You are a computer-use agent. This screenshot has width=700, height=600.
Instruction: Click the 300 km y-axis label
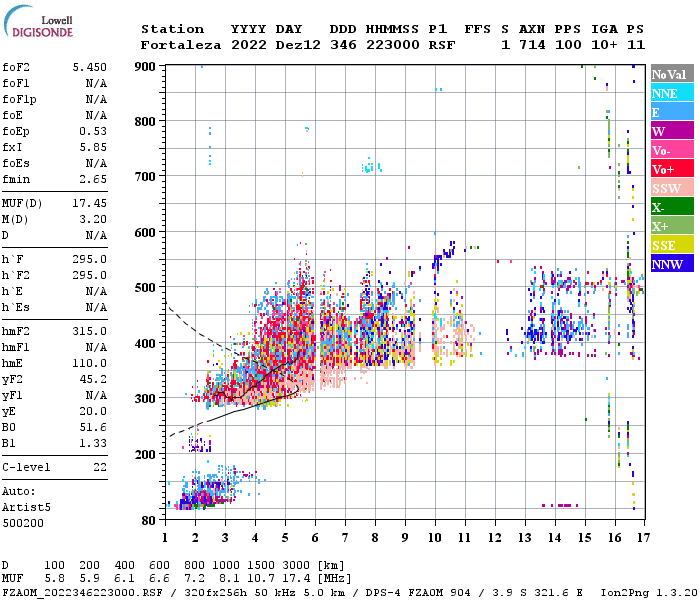145,398
